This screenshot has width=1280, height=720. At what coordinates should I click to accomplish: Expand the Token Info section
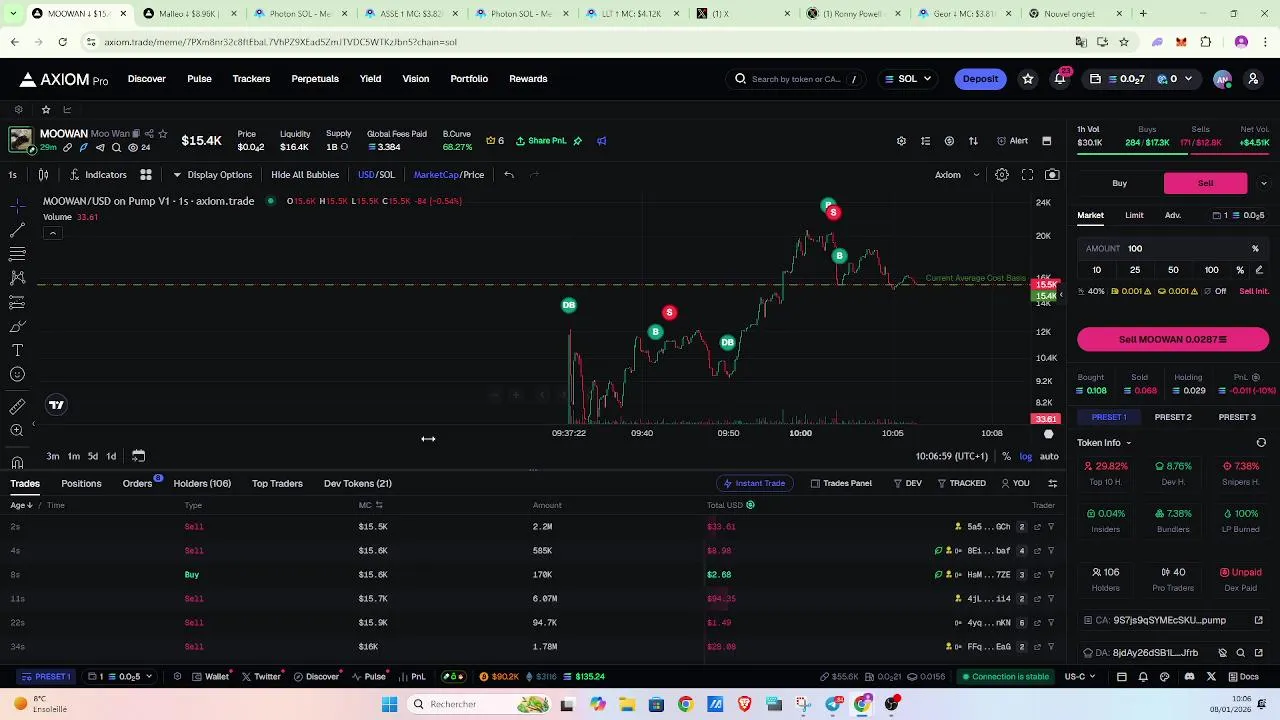coord(1104,443)
